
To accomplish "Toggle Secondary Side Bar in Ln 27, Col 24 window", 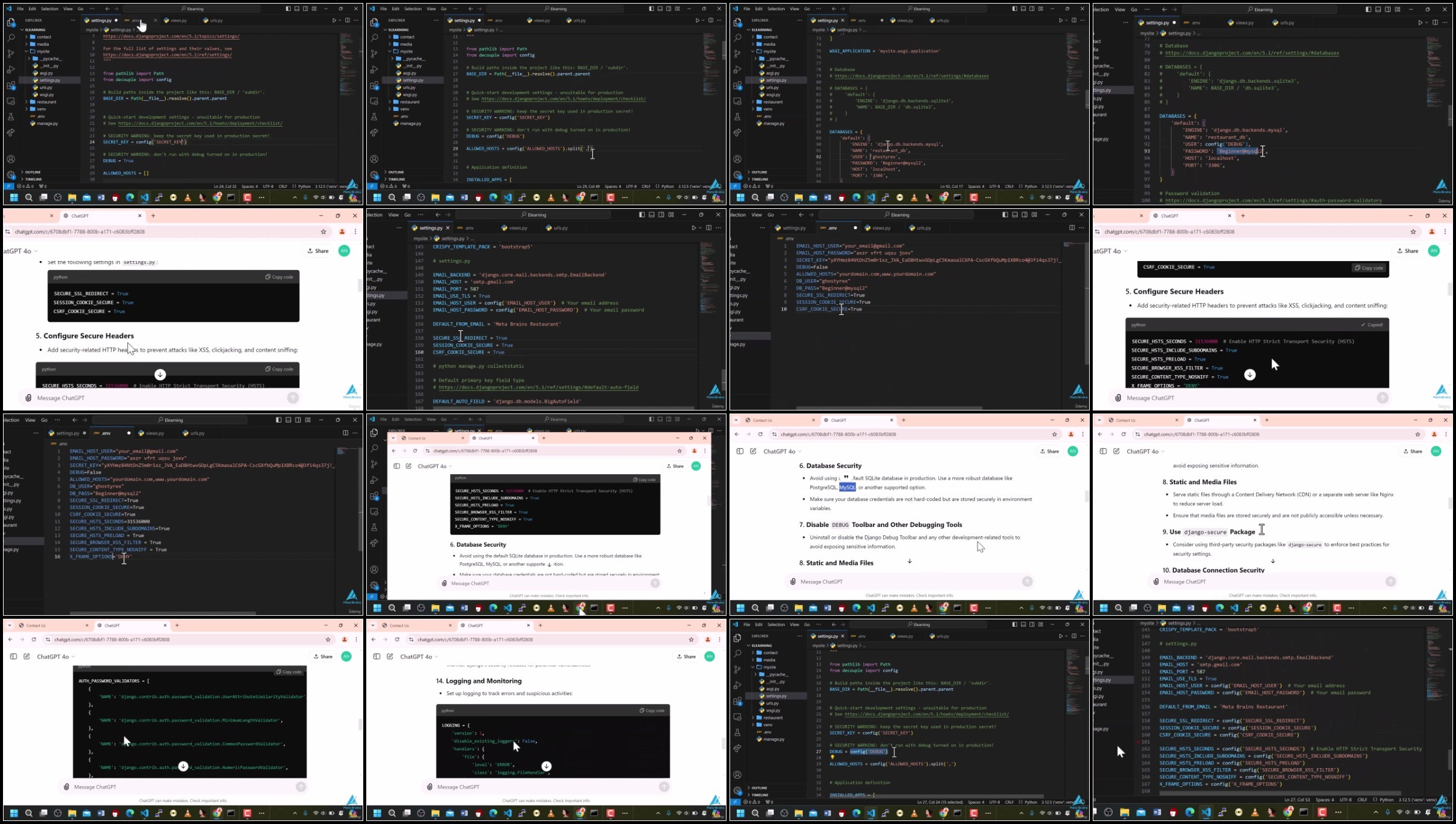I will tap(1032, 625).
